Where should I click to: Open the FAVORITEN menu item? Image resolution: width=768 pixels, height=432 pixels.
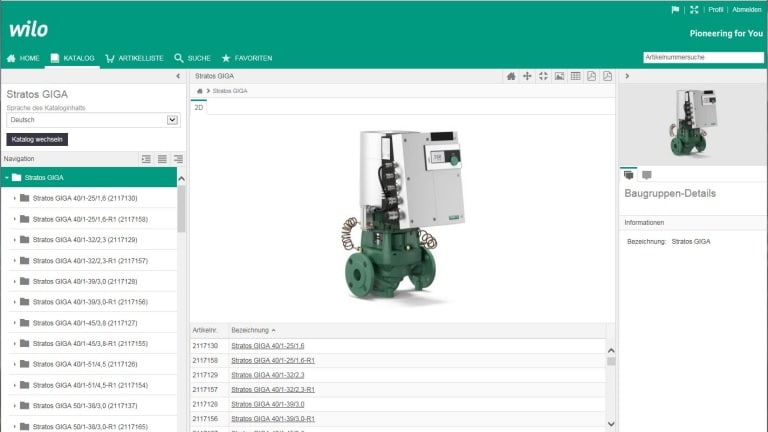coord(247,58)
